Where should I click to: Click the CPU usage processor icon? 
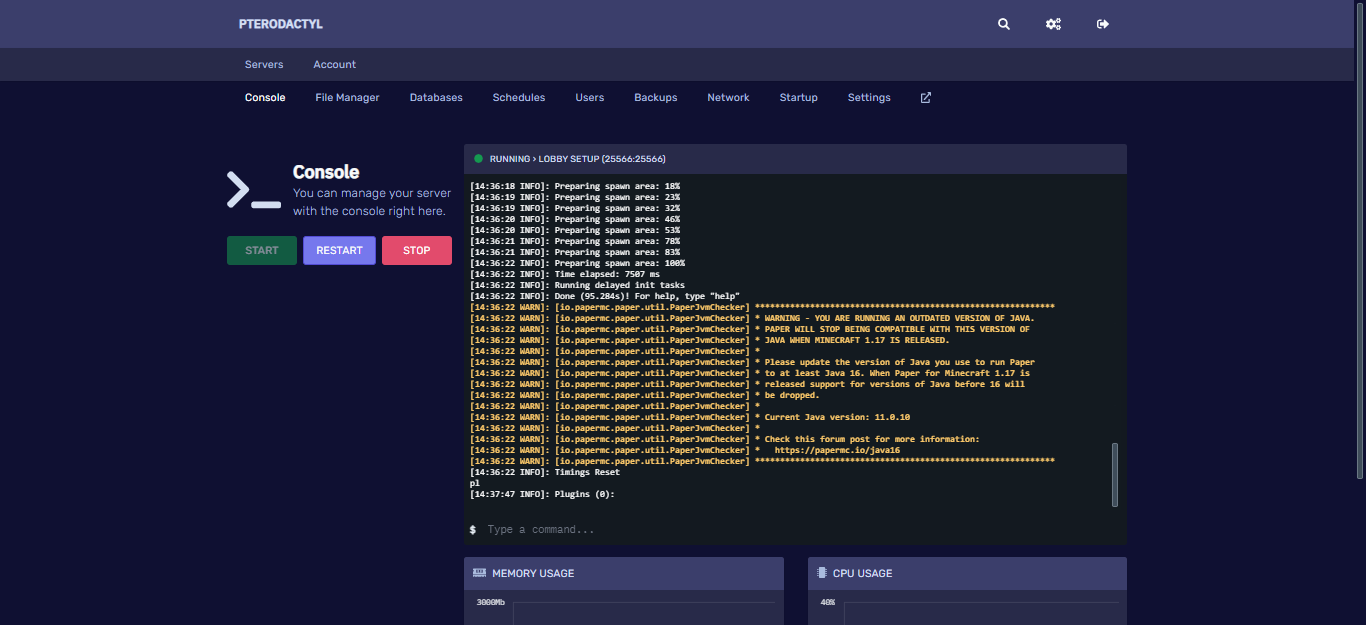tap(822, 573)
